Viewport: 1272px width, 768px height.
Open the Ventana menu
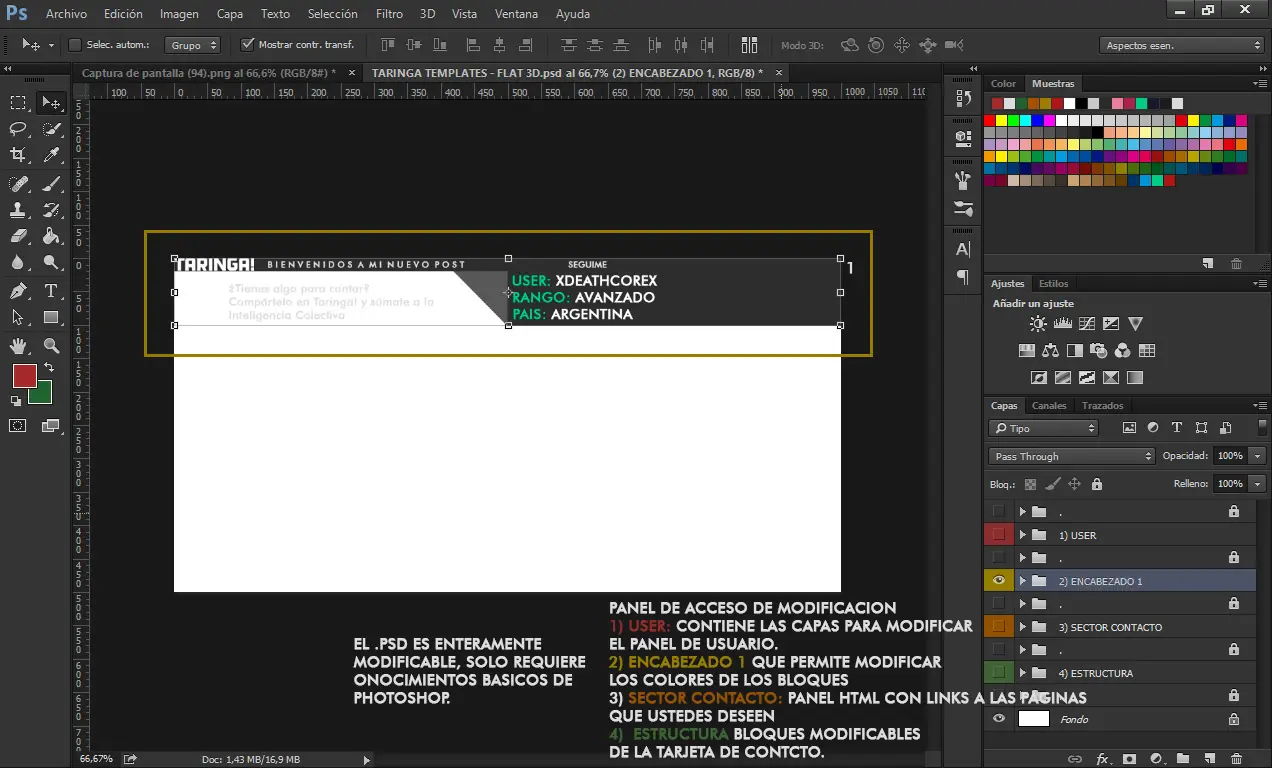(516, 14)
